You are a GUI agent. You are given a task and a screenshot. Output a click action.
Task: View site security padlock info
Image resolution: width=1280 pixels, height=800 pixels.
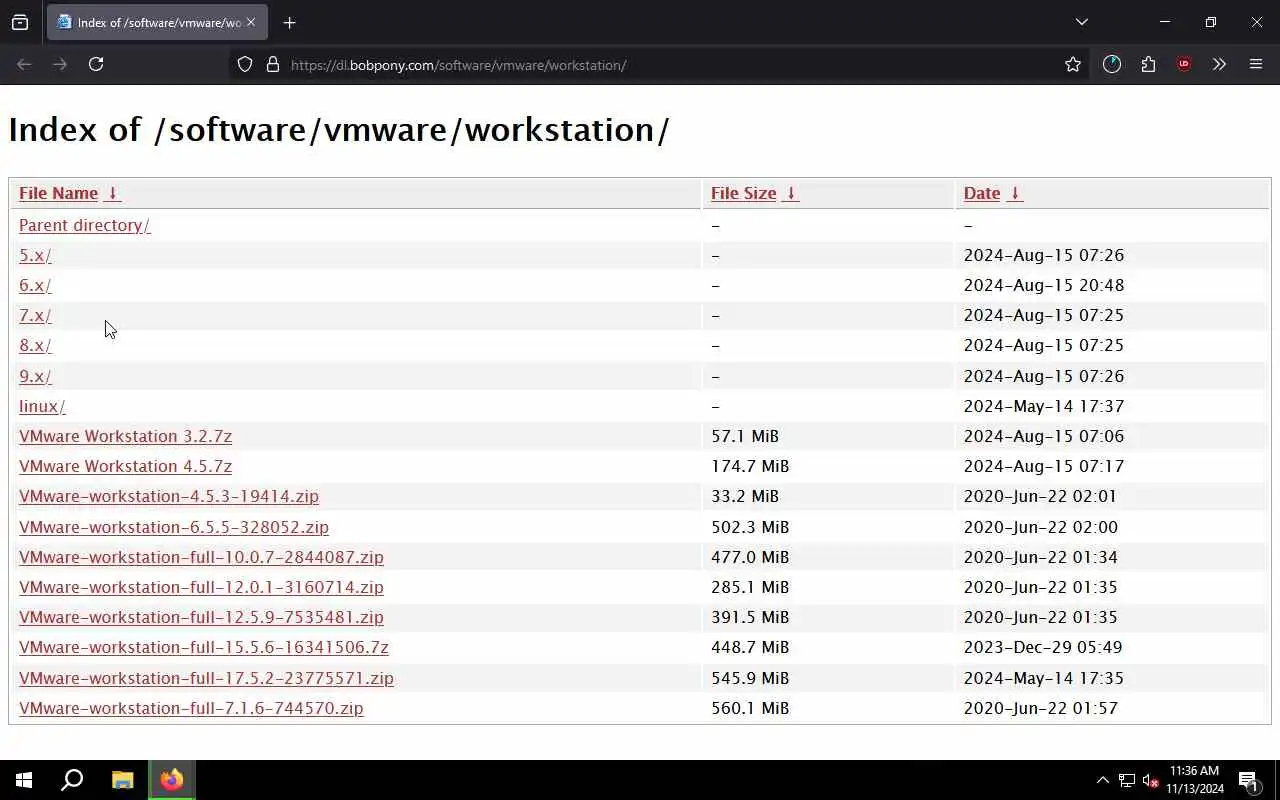272,64
